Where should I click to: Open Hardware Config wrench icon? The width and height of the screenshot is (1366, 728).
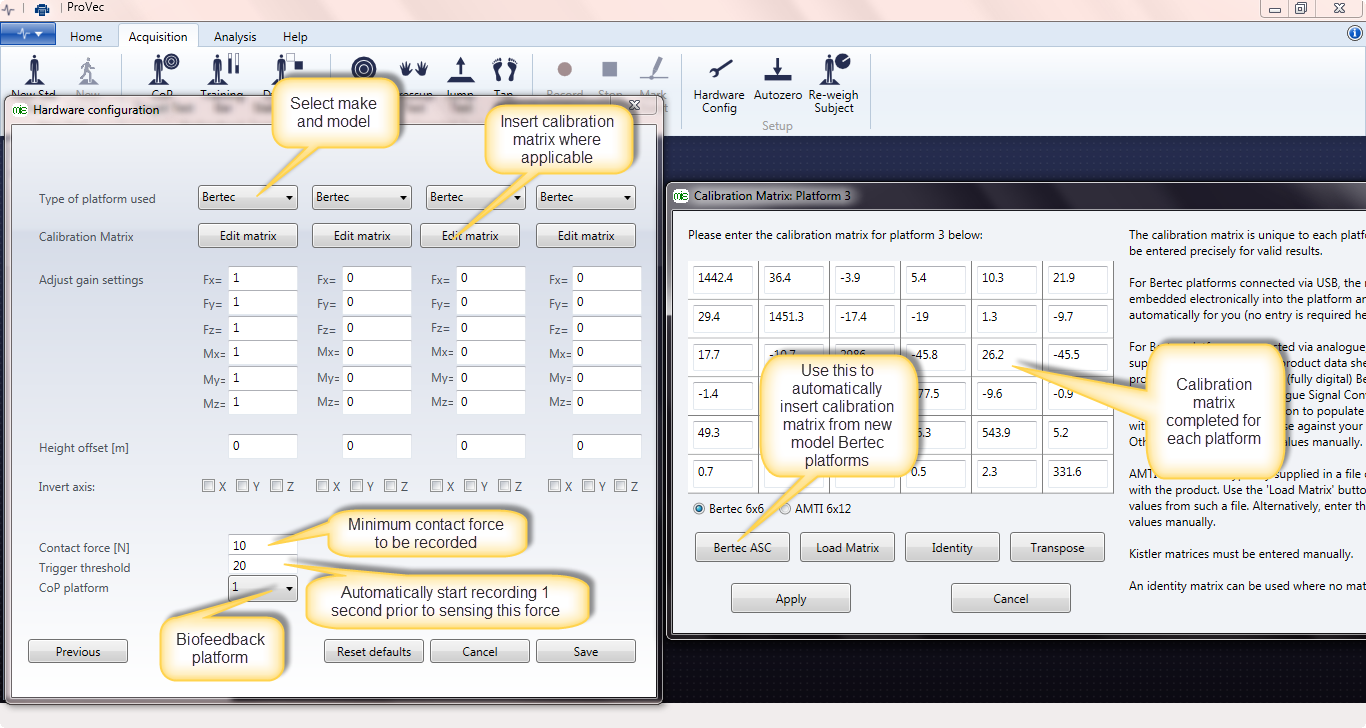pos(719,69)
